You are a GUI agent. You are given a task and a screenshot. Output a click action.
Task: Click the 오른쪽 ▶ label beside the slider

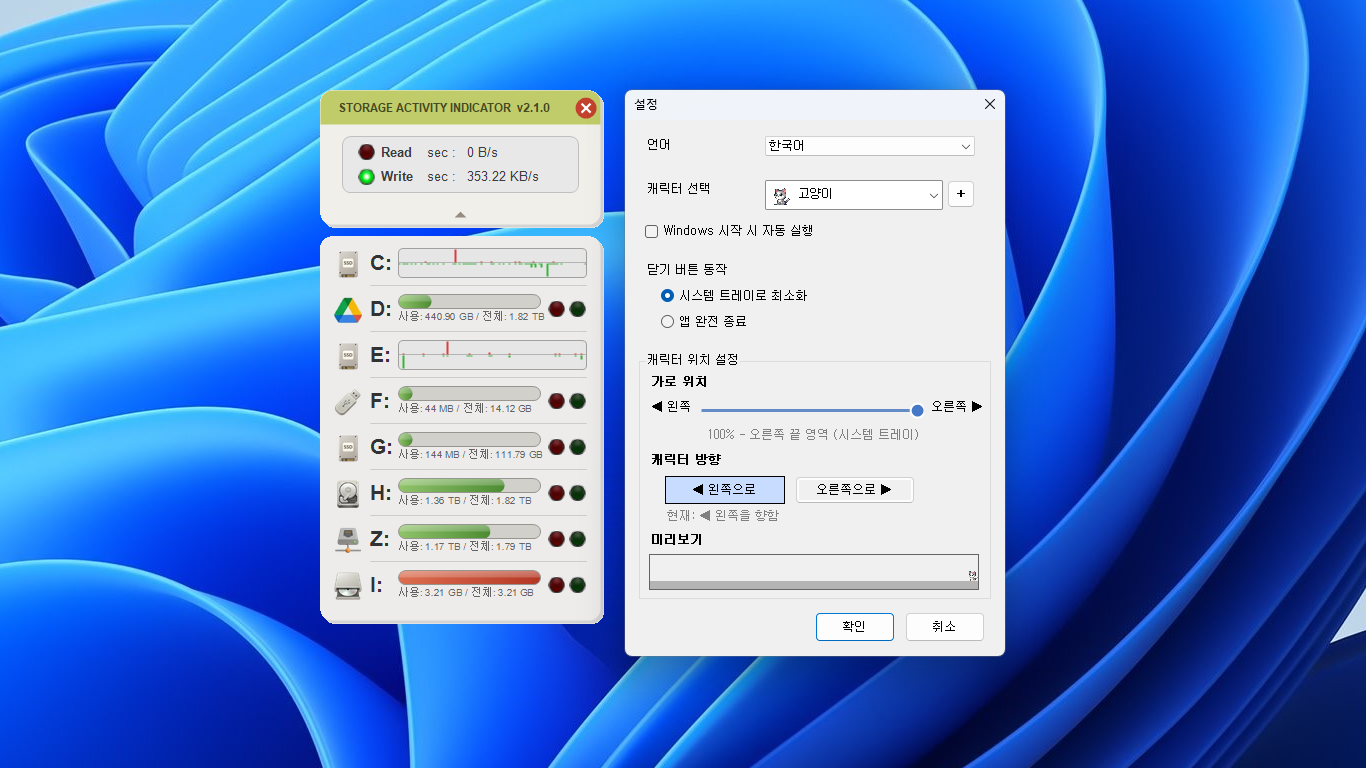click(957, 407)
